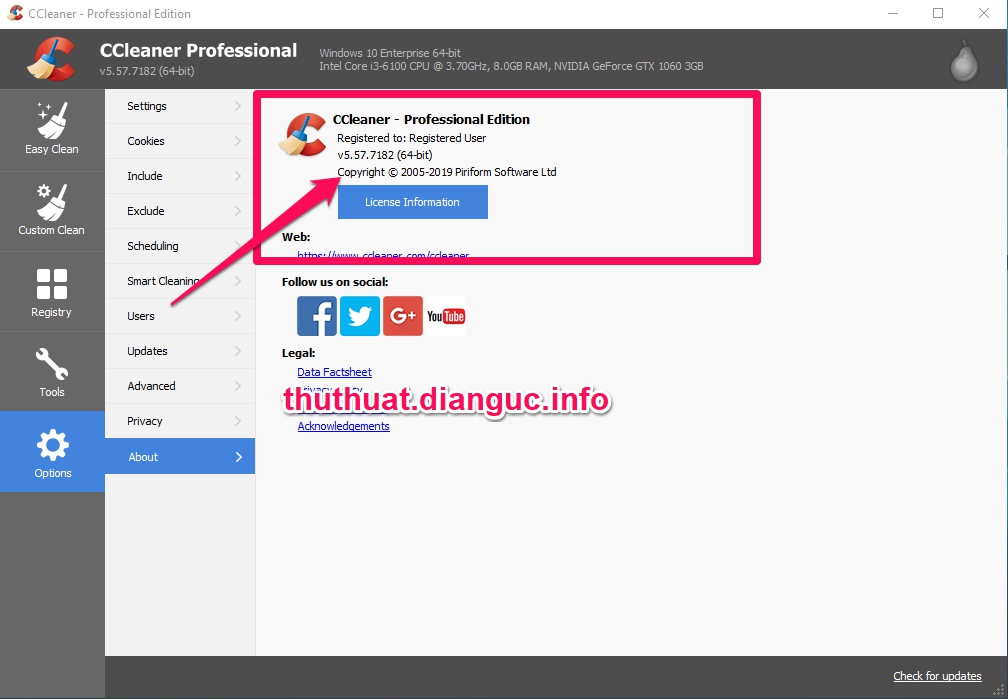Click chevron next to Privacy
The width and height of the screenshot is (1008, 699).
click(238, 421)
